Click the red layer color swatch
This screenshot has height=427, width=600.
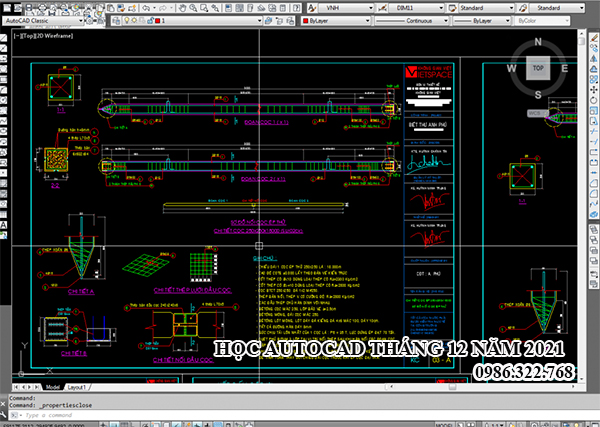(157, 21)
